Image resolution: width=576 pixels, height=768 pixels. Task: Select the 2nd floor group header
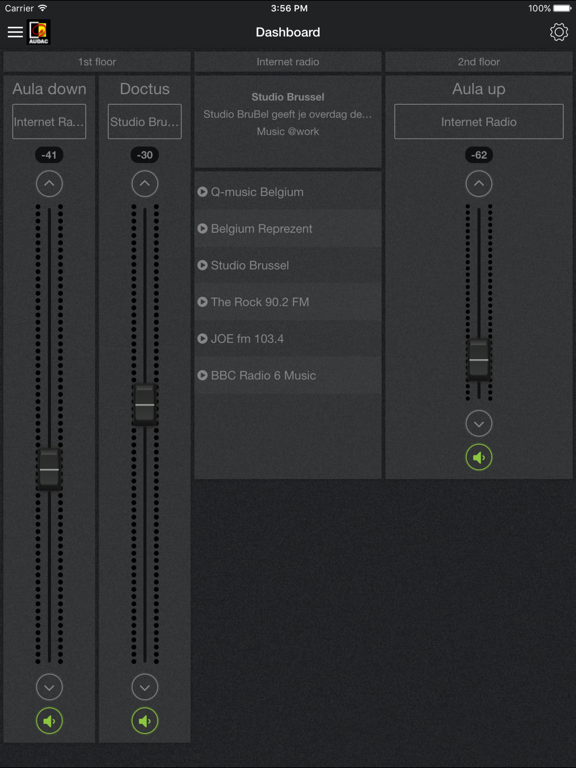(x=479, y=62)
